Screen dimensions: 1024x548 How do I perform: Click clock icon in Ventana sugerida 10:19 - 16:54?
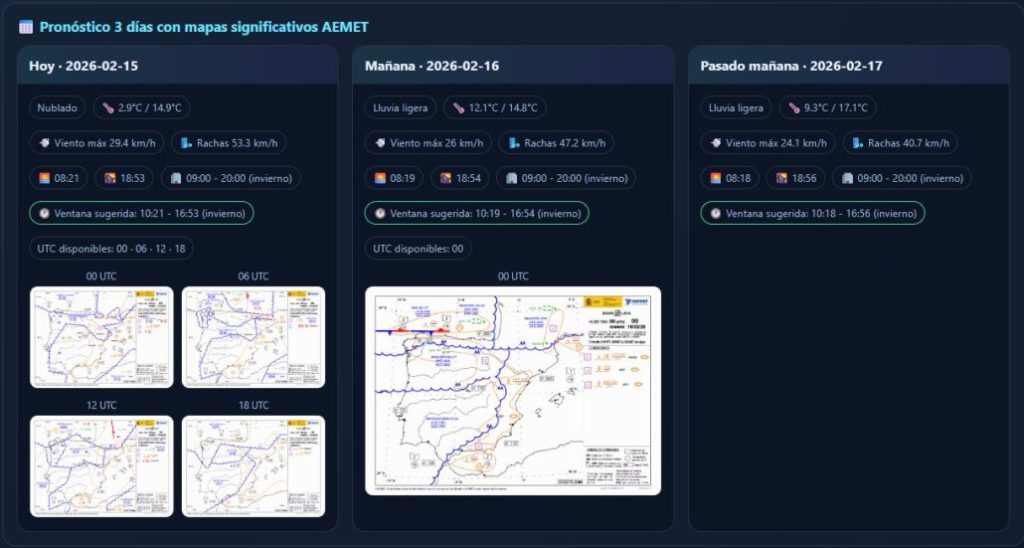(380, 213)
